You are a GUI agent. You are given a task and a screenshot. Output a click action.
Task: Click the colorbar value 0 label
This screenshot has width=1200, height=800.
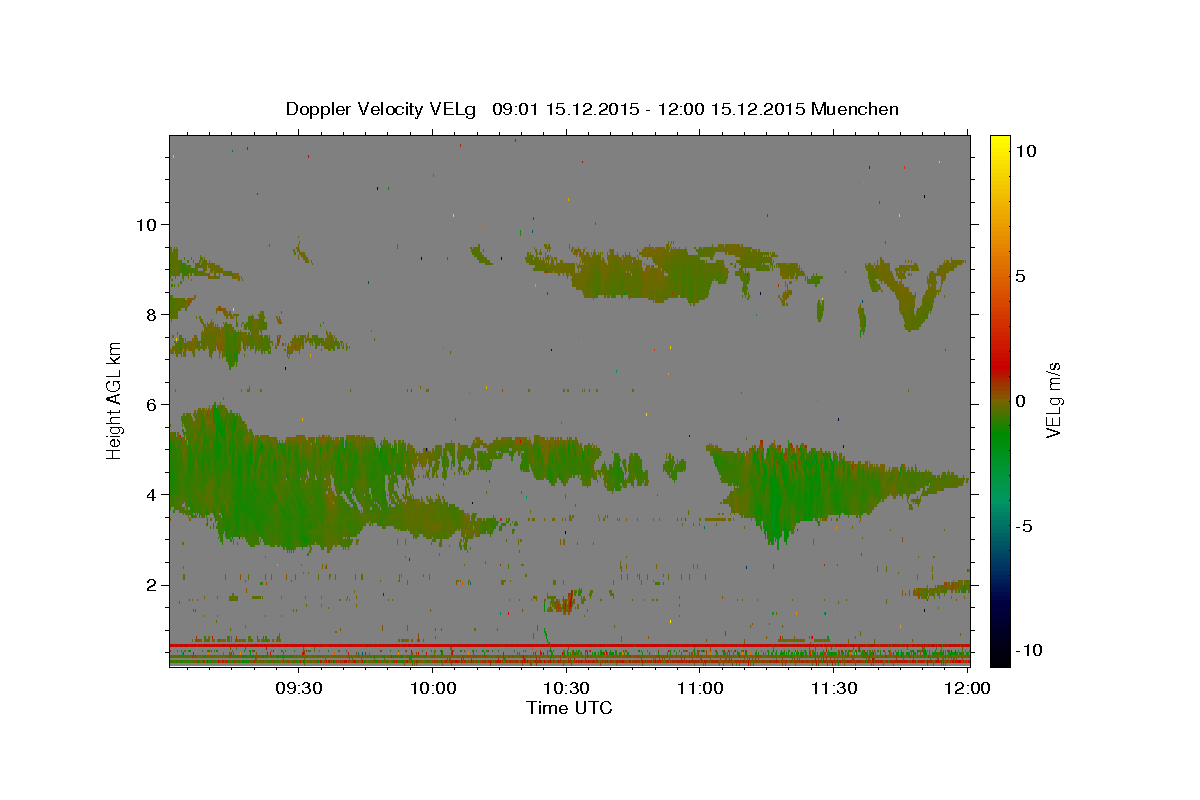(x=1021, y=401)
